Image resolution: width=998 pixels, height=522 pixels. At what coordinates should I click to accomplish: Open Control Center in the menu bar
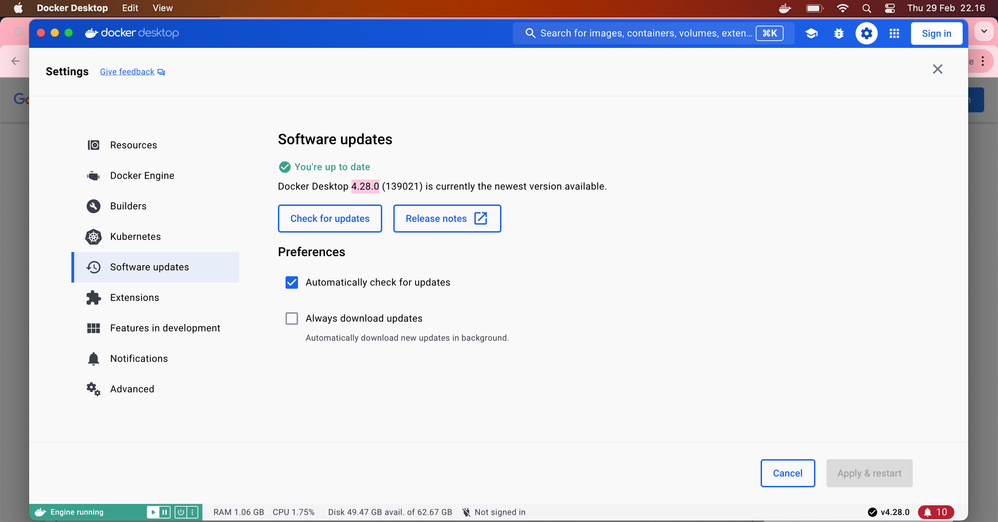point(890,8)
